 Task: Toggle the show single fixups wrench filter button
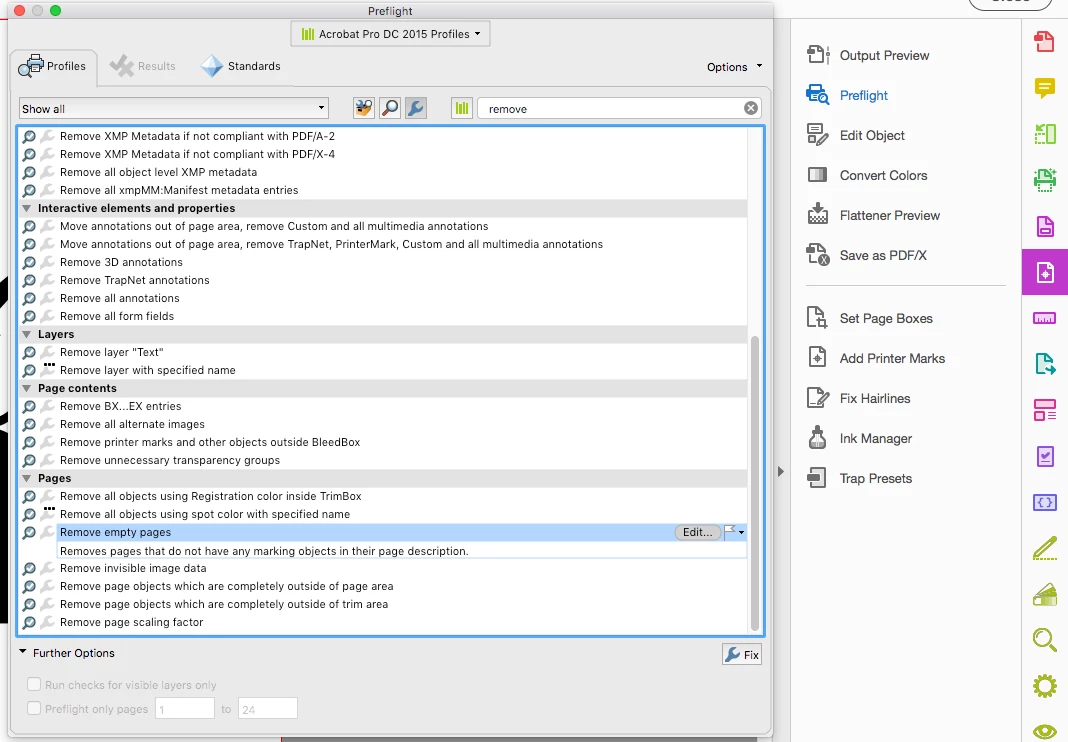click(415, 108)
